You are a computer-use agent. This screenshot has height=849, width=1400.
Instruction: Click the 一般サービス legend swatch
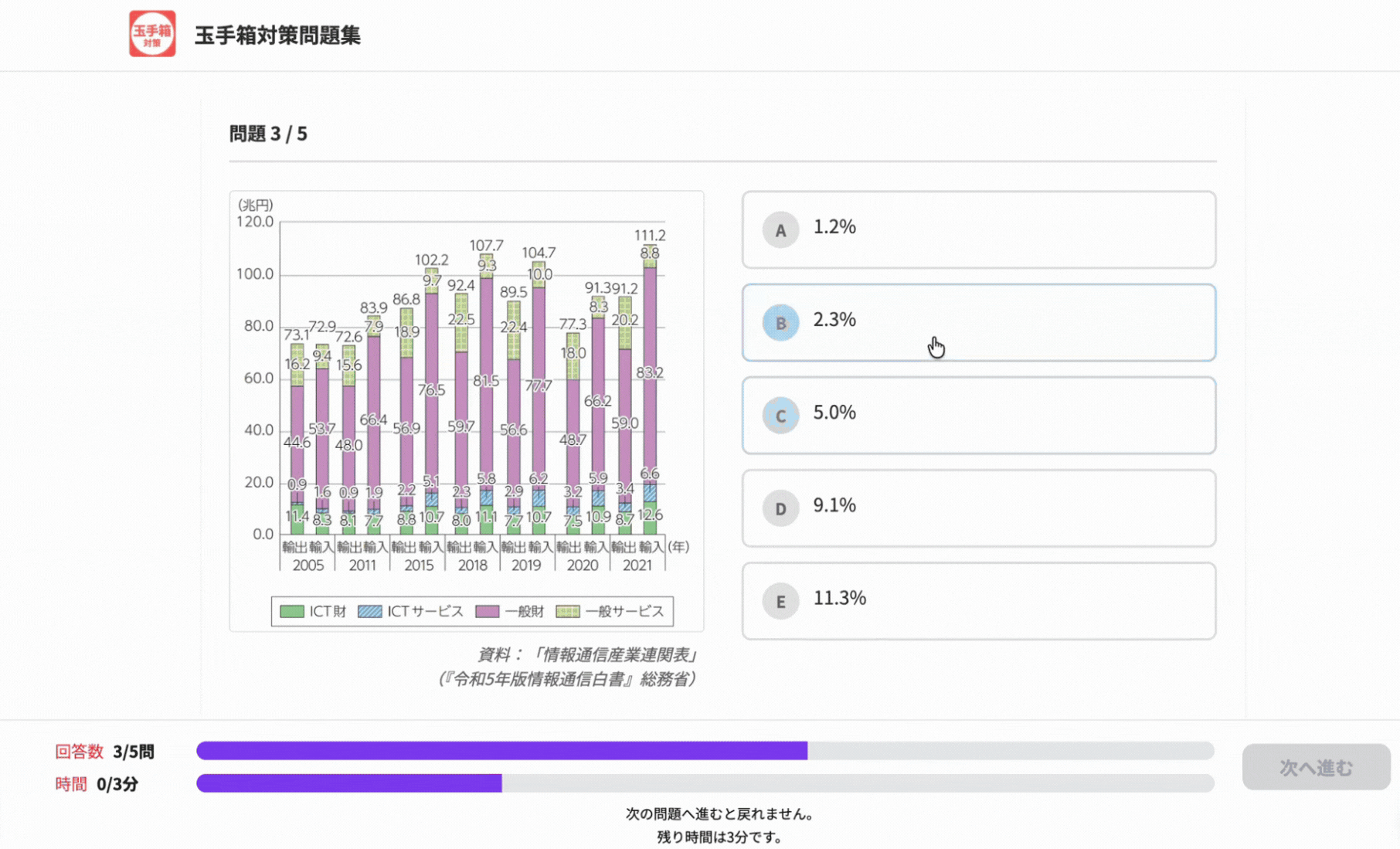pos(566,610)
